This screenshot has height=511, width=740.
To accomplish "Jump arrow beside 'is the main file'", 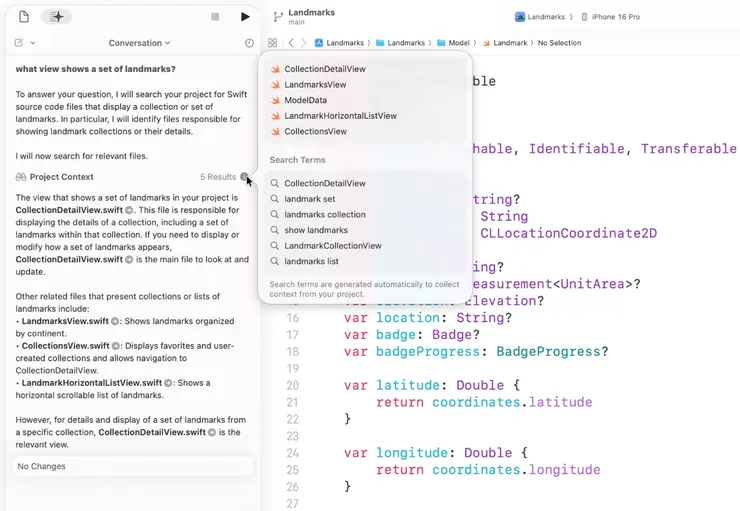I will tap(129, 260).
